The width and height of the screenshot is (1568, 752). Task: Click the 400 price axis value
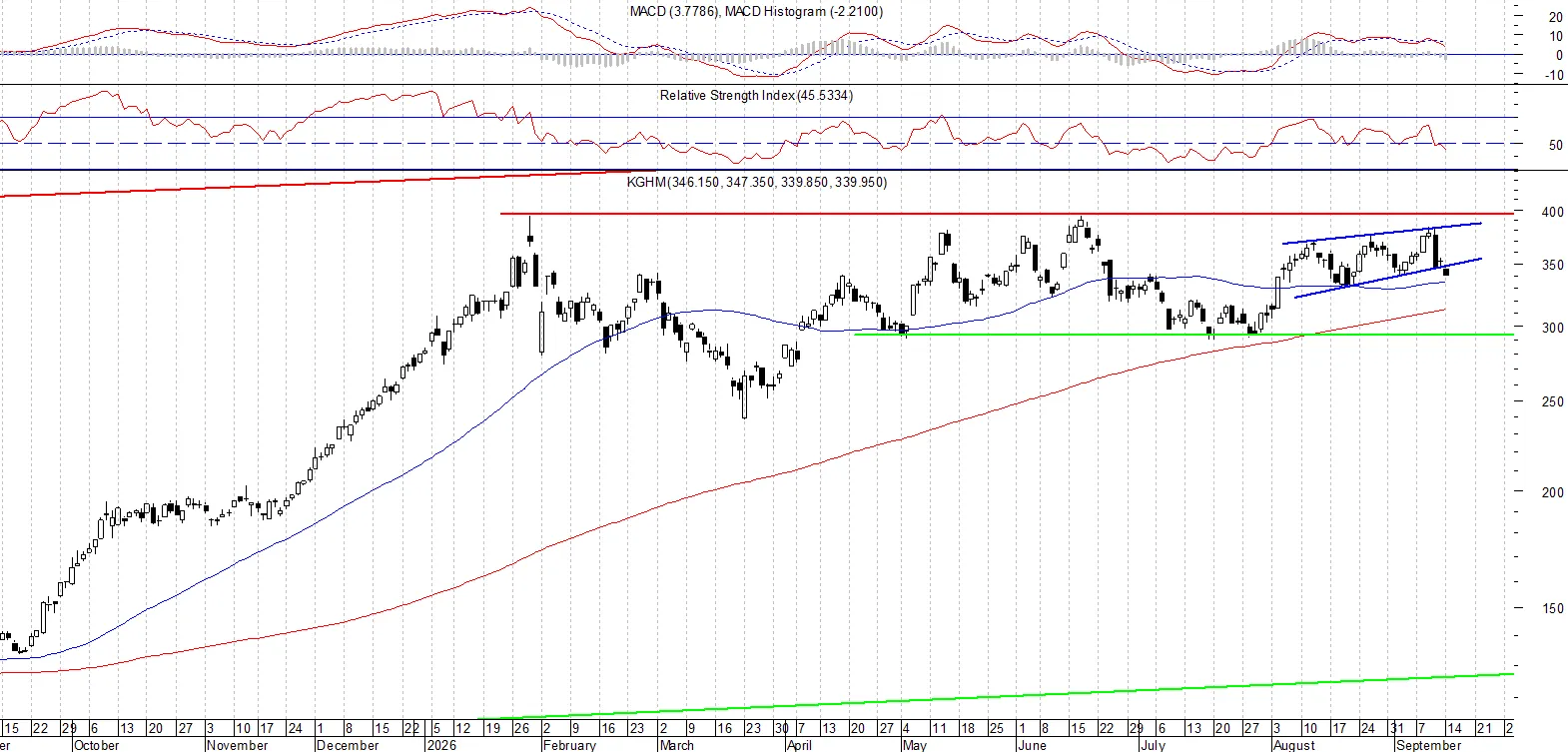coord(1553,212)
